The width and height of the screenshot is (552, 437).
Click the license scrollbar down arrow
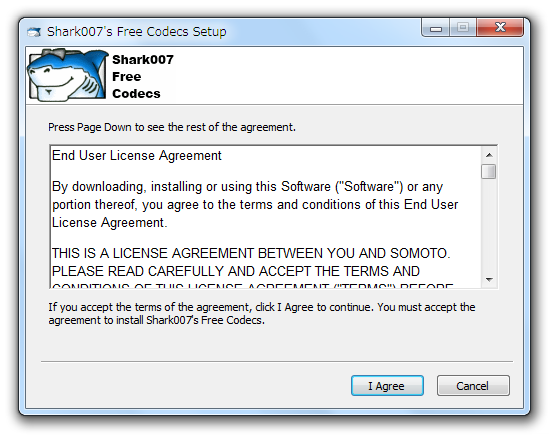click(489, 280)
